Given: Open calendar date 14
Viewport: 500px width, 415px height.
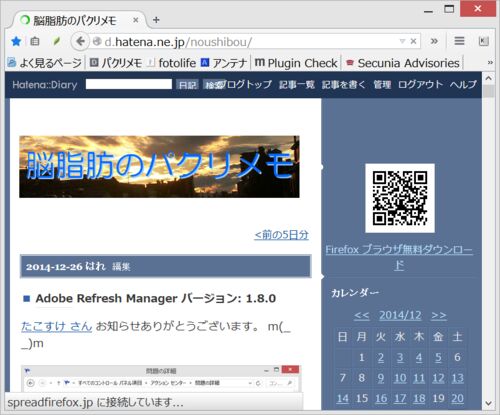Looking at the screenshot, I should (x=343, y=398).
